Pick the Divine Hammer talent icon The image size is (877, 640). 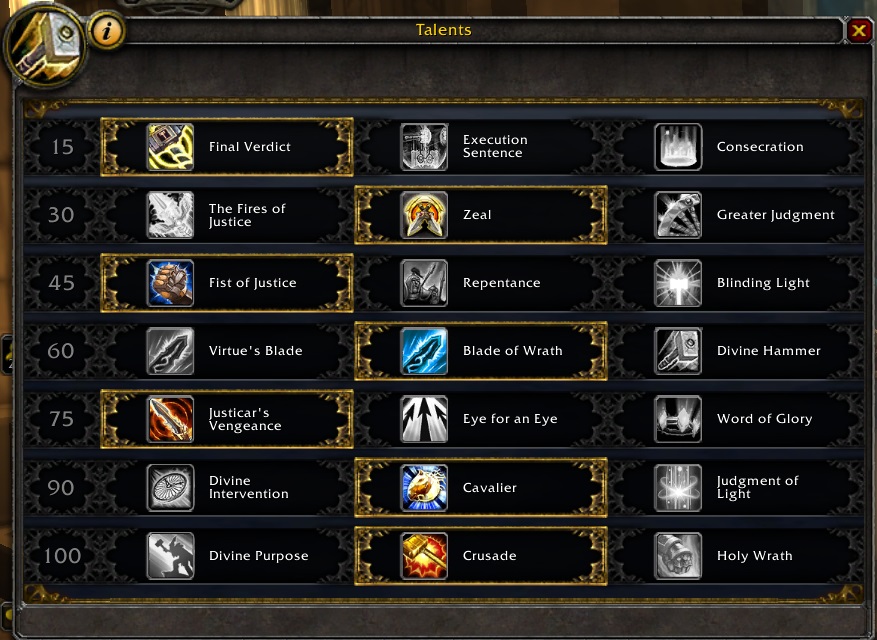click(678, 351)
